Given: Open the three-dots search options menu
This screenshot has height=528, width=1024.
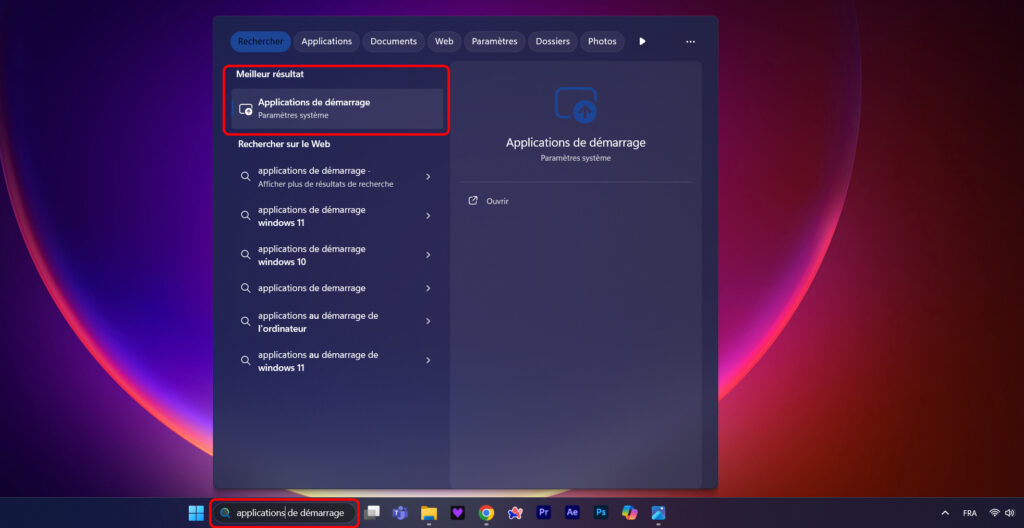Looking at the screenshot, I should (x=690, y=41).
